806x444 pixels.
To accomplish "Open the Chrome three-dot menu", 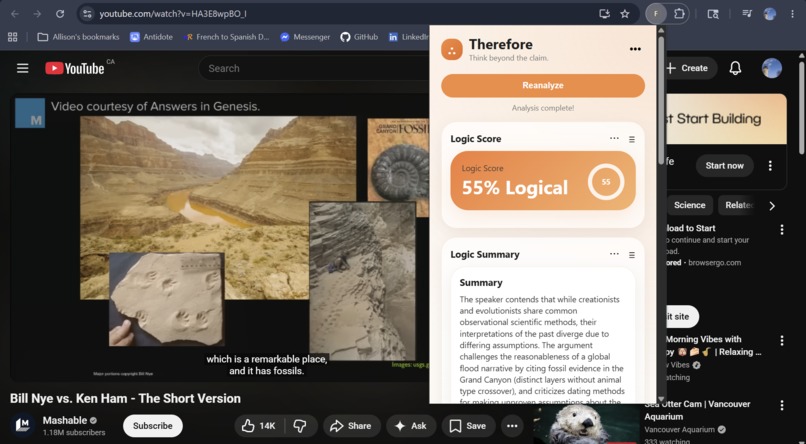I will (792, 14).
